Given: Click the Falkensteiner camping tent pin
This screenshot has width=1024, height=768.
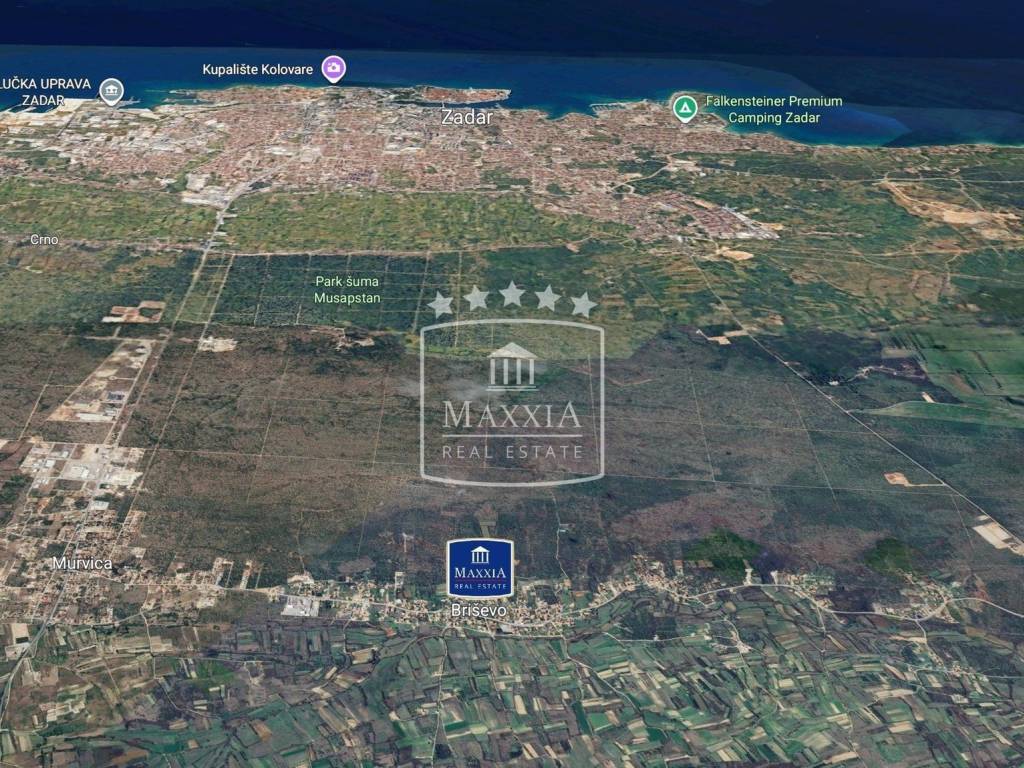Looking at the screenshot, I should (684, 108).
